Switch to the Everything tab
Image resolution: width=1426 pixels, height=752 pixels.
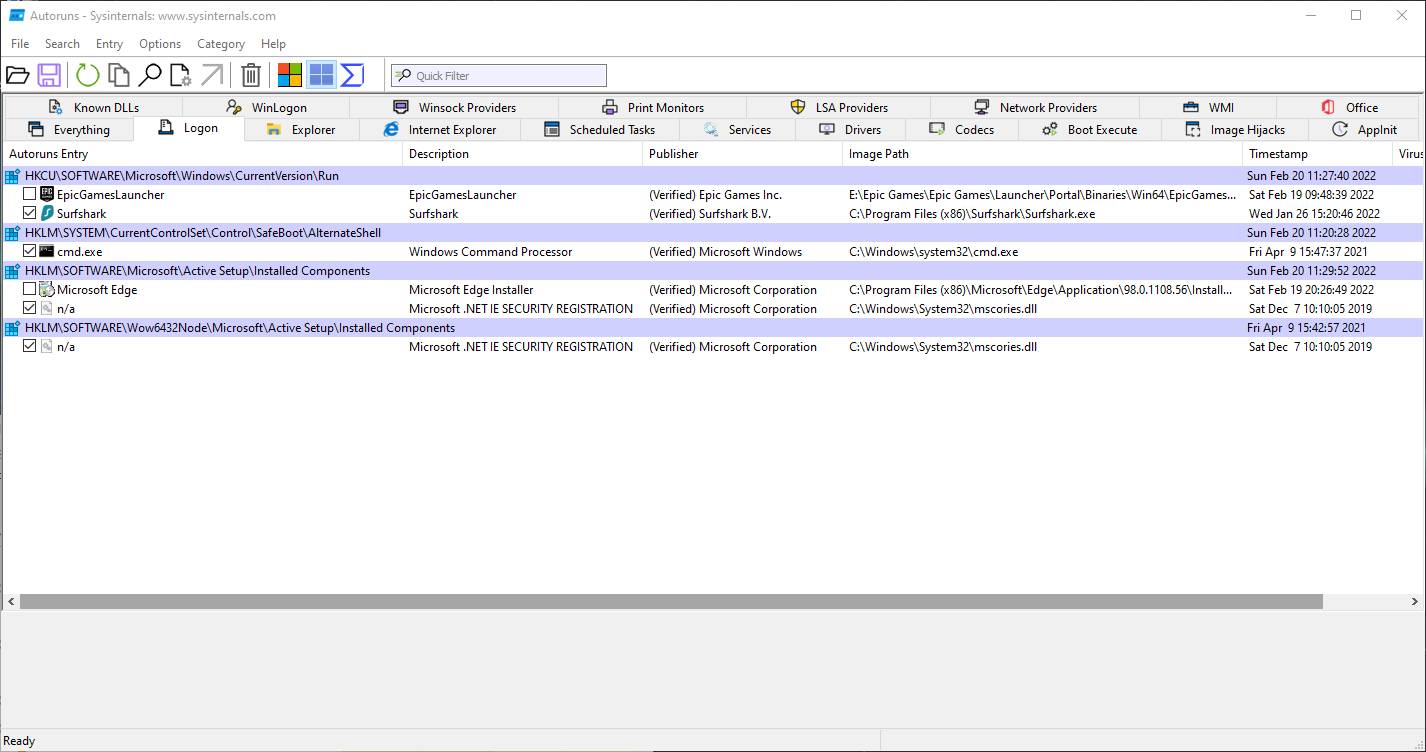[68, 130]
